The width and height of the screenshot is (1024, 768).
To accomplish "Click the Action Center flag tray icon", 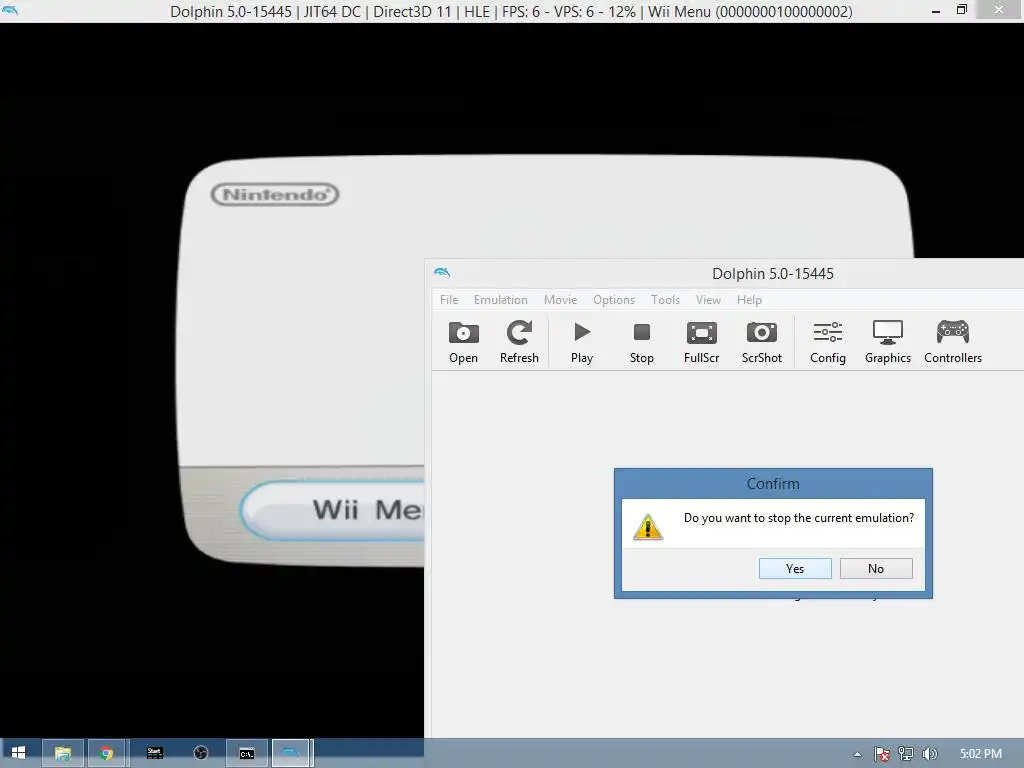I will point(882,754).
